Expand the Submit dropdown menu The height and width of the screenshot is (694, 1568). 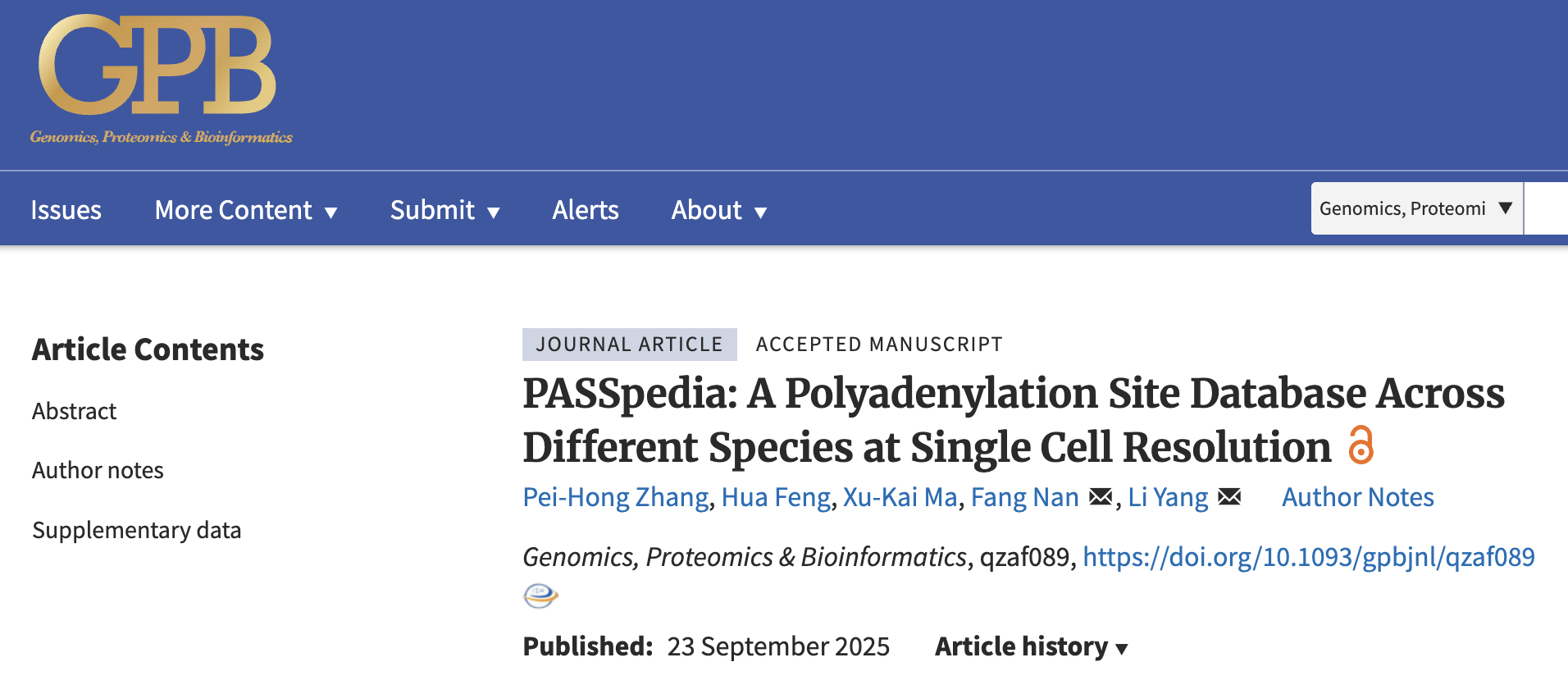pyautogui.click(x=444, y=210)
